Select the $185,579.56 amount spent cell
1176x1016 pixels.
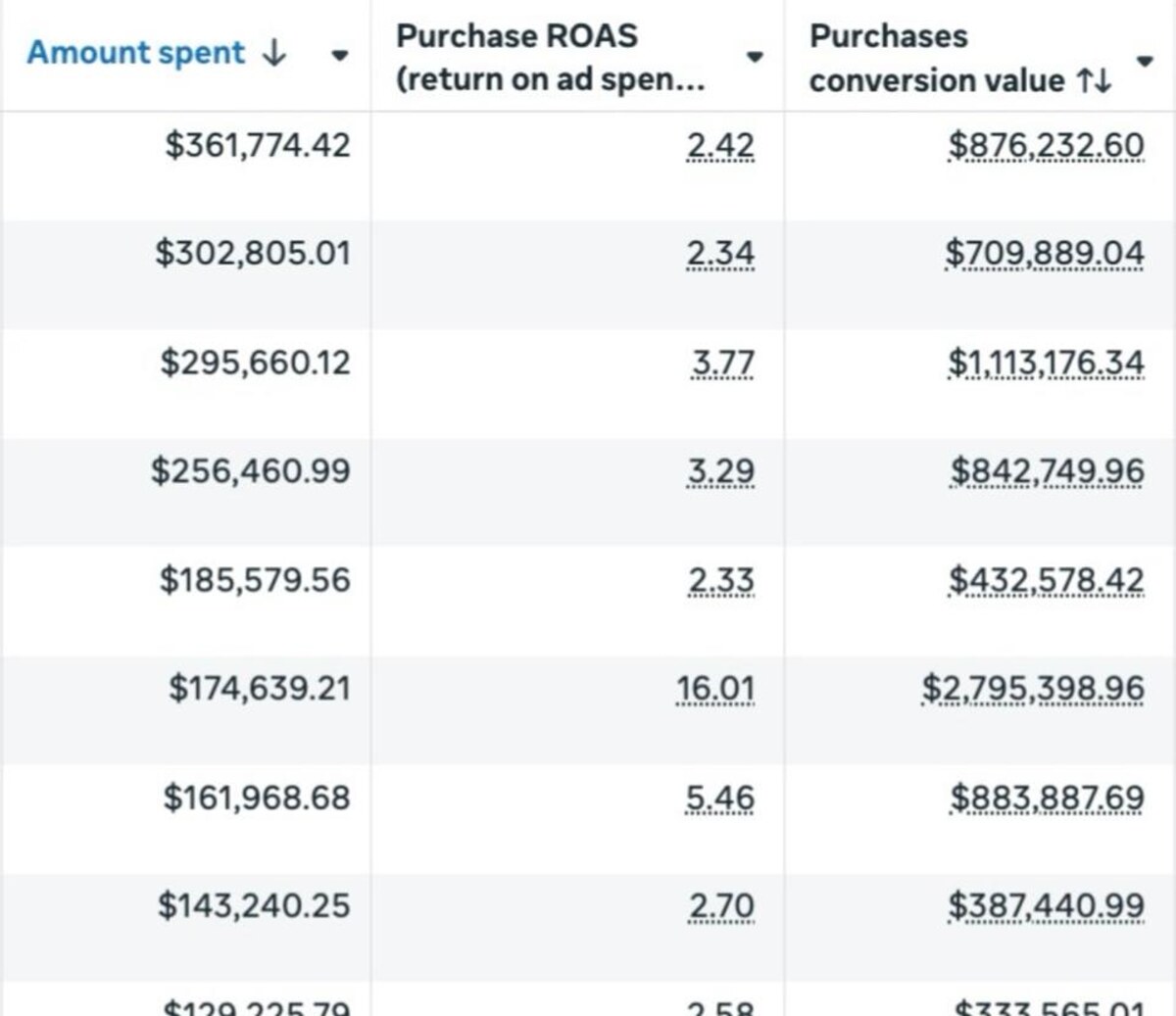255,580
